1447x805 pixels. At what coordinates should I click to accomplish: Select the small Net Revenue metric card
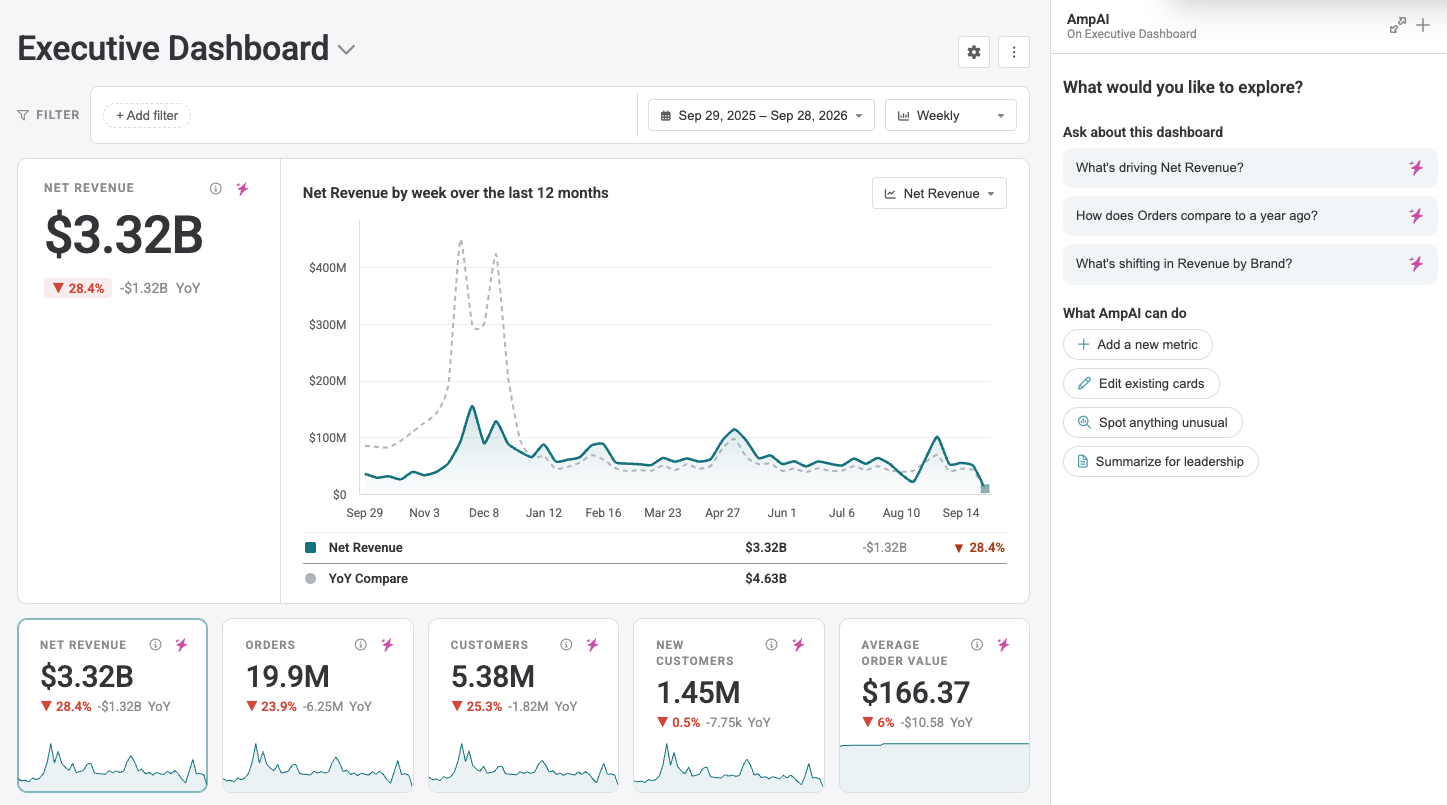click(112, 705)
